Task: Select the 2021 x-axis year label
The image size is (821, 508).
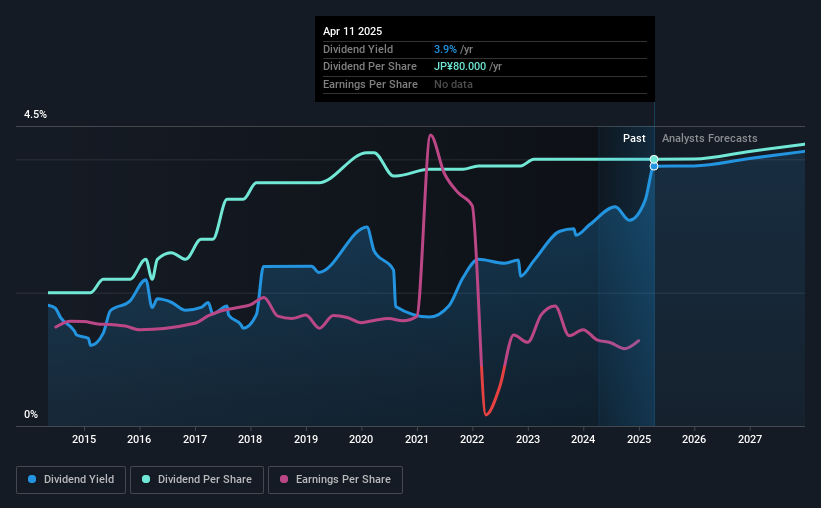Action: coord(417,439)
